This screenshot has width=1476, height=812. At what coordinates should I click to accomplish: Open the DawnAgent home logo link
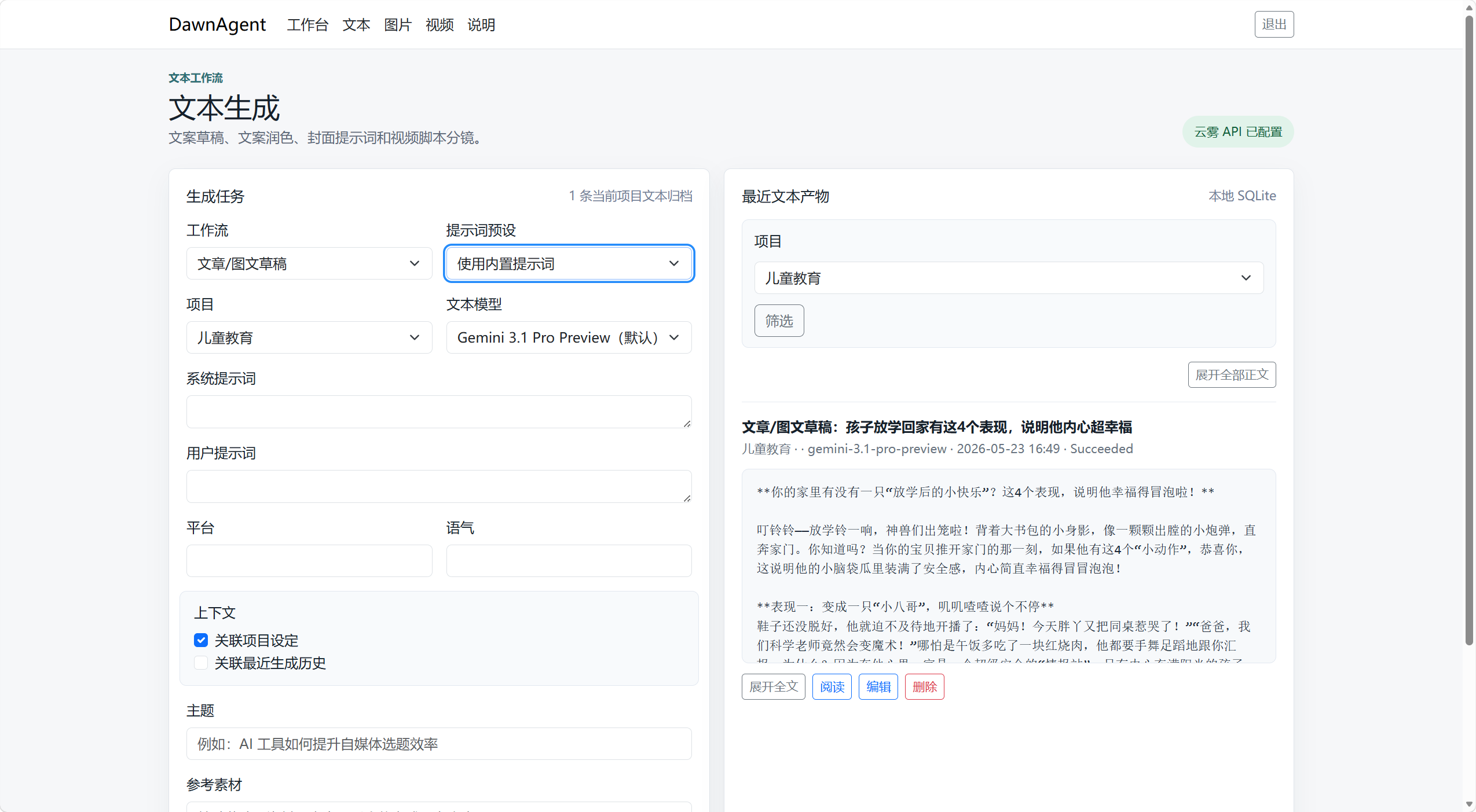(x=217, y=24)
